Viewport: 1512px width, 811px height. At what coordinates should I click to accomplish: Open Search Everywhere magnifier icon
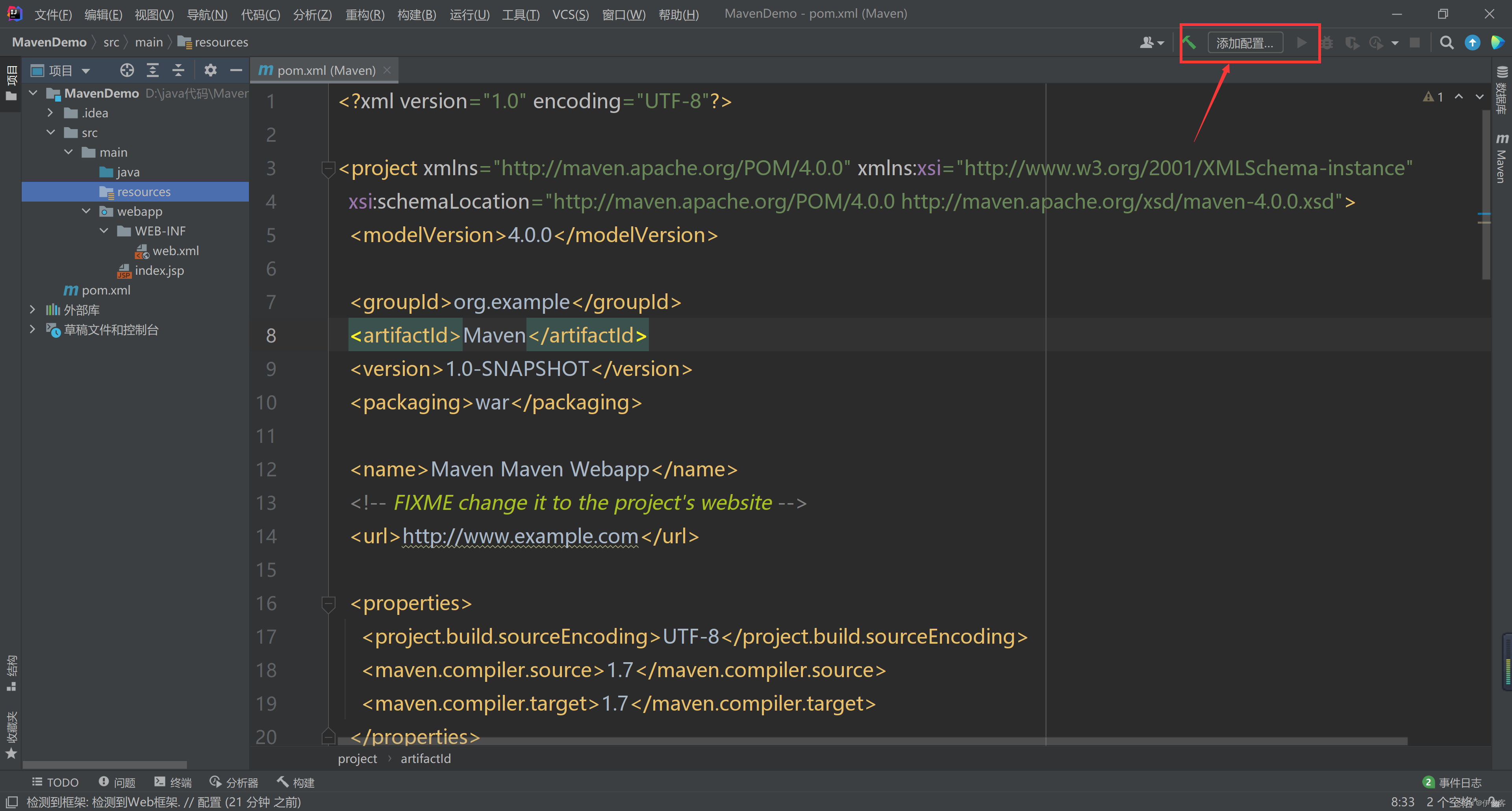1447,42
